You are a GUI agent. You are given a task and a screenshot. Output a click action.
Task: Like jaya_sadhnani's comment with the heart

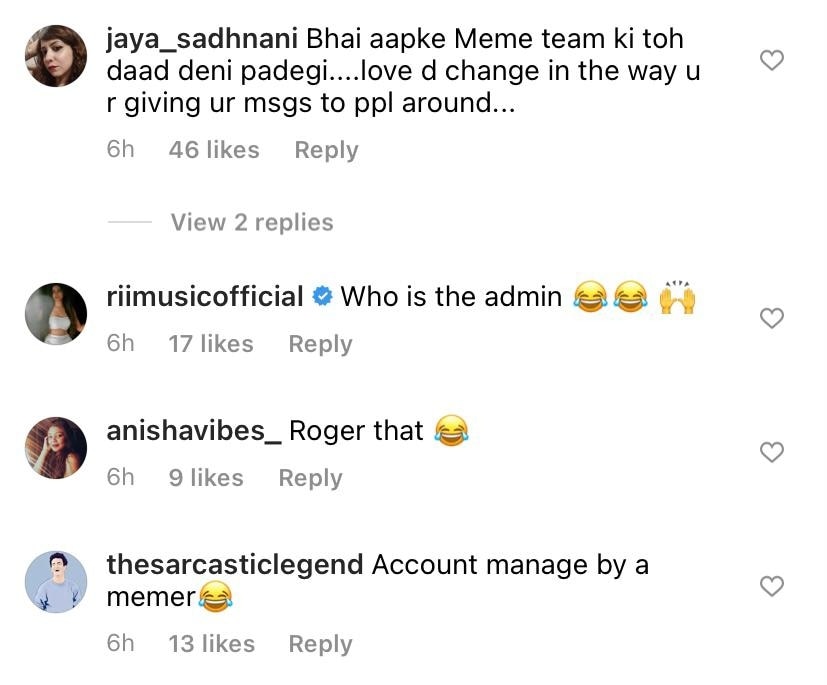(x=771, y=61)
